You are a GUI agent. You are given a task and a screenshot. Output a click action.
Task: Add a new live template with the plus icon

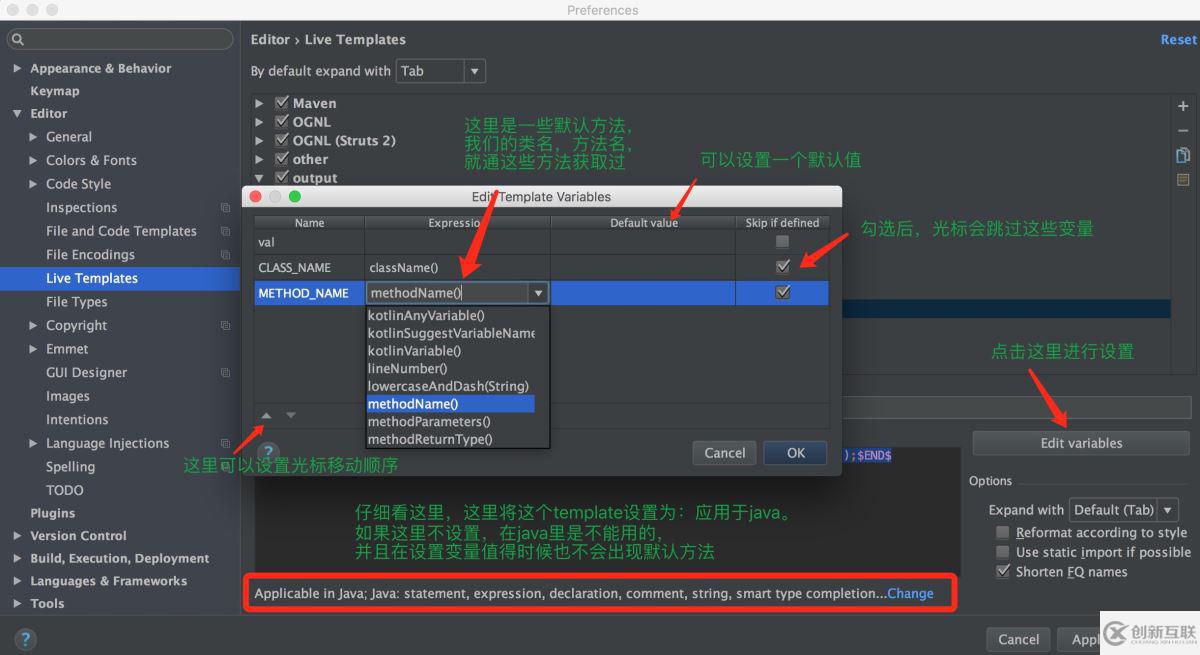tap(1183, 105)
